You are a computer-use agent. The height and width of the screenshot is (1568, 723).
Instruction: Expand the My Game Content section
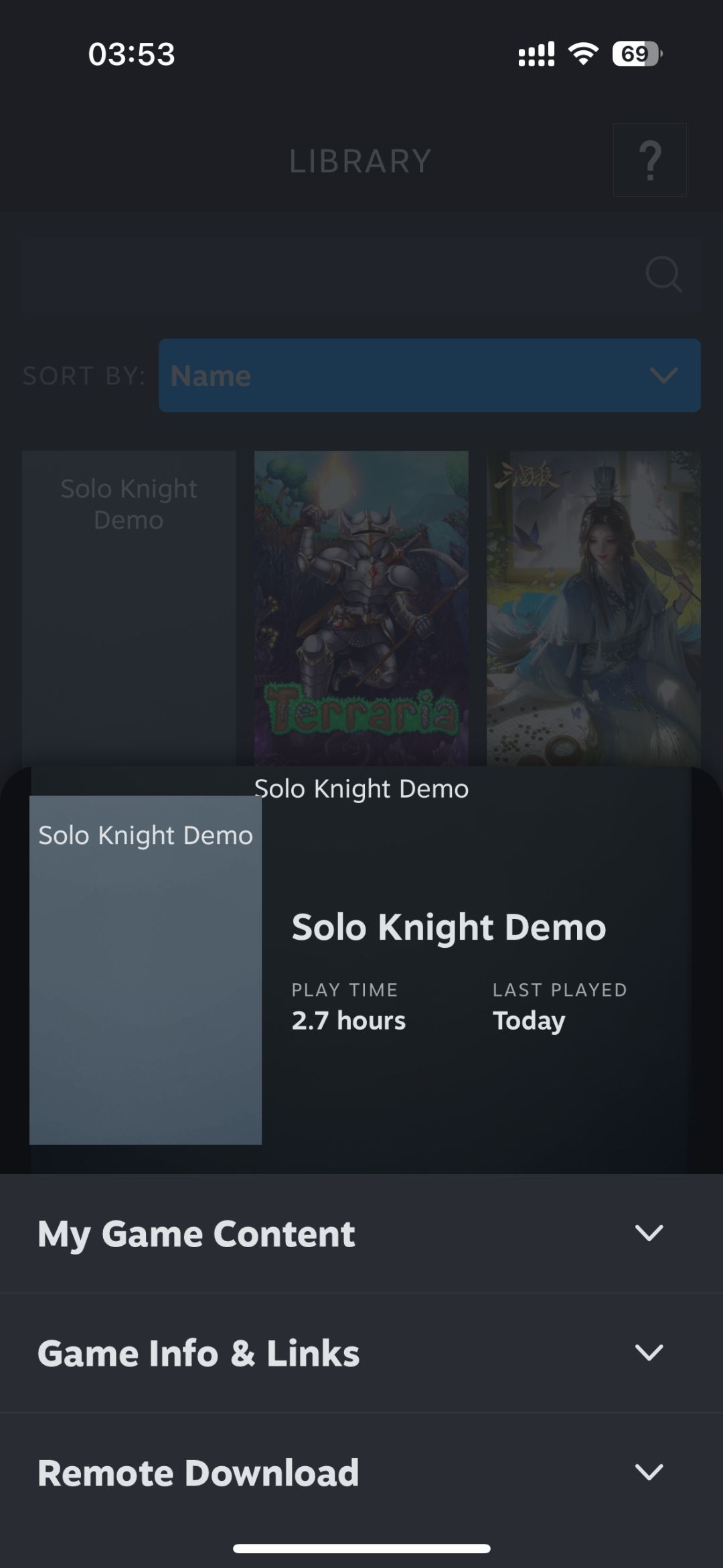361,1234
